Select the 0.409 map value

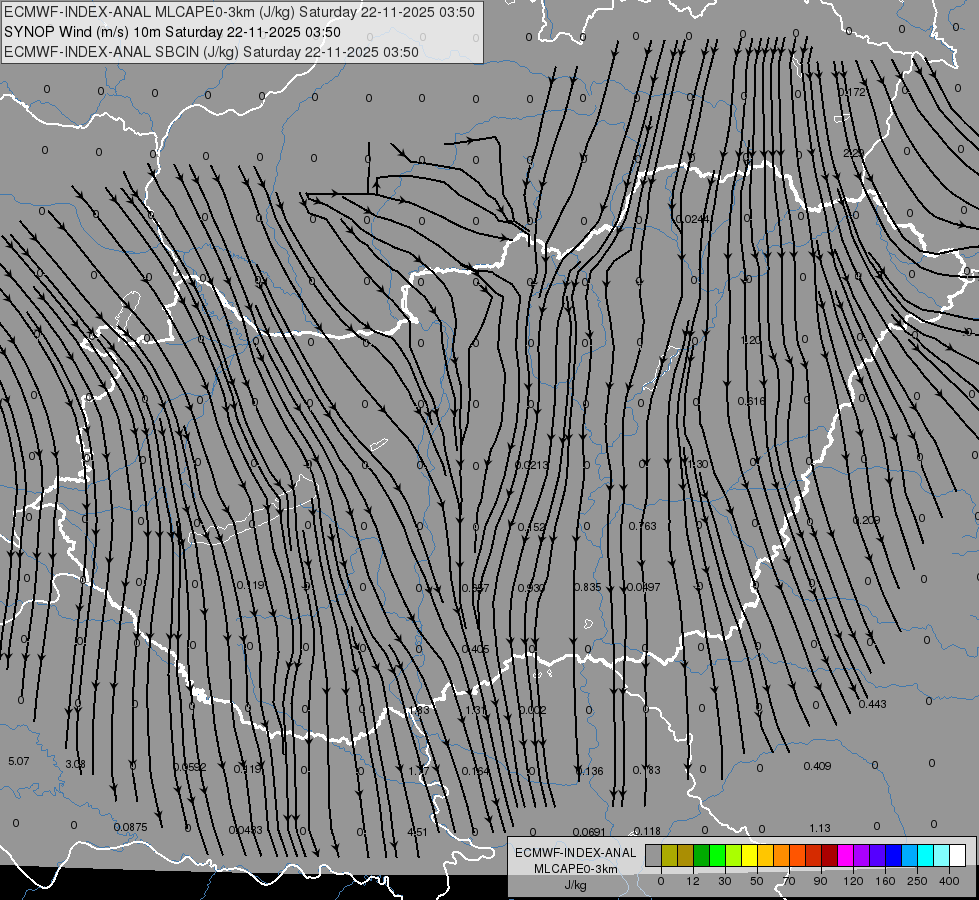tap(817, 766)
